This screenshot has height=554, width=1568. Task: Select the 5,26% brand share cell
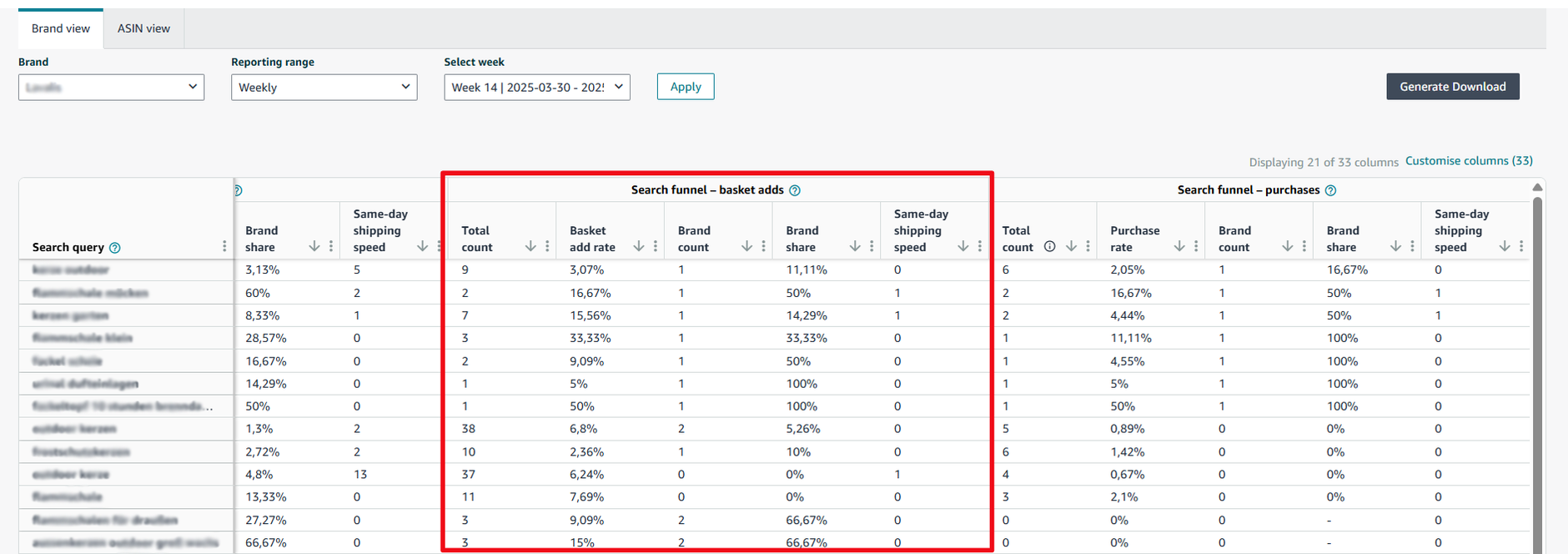point(803,429)
